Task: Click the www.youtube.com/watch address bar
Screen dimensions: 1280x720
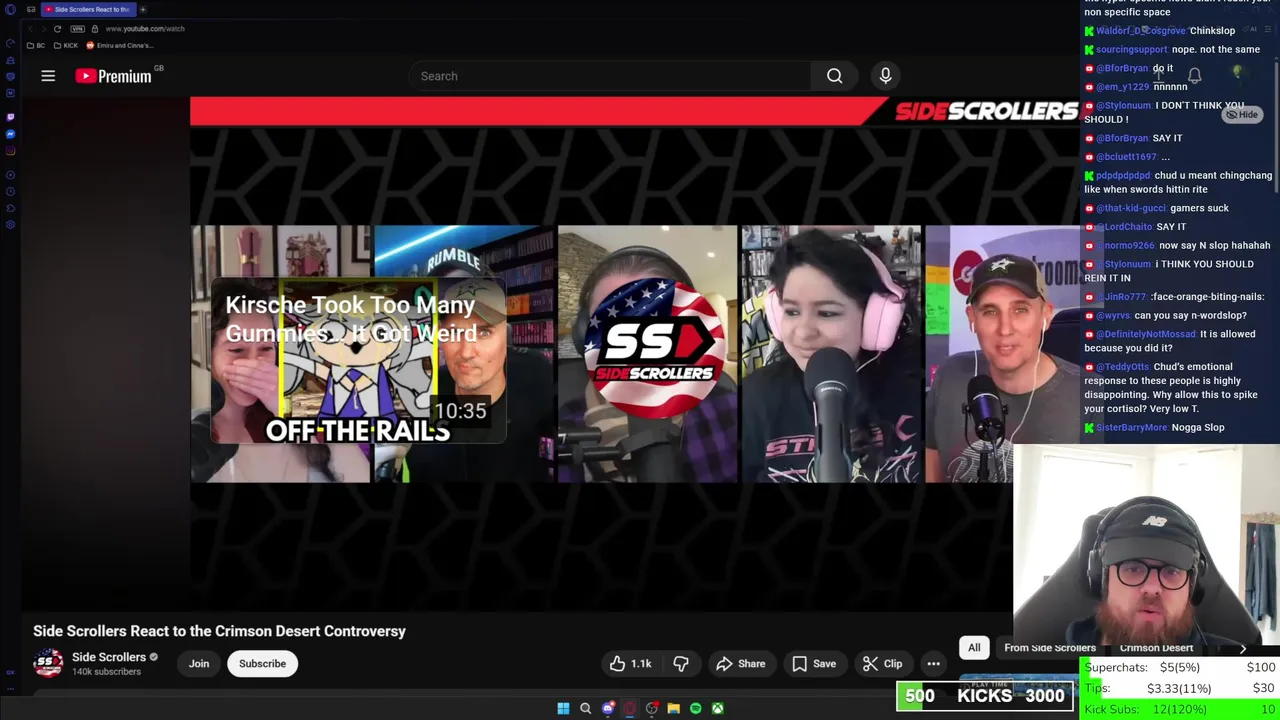Action: (145, 29)
